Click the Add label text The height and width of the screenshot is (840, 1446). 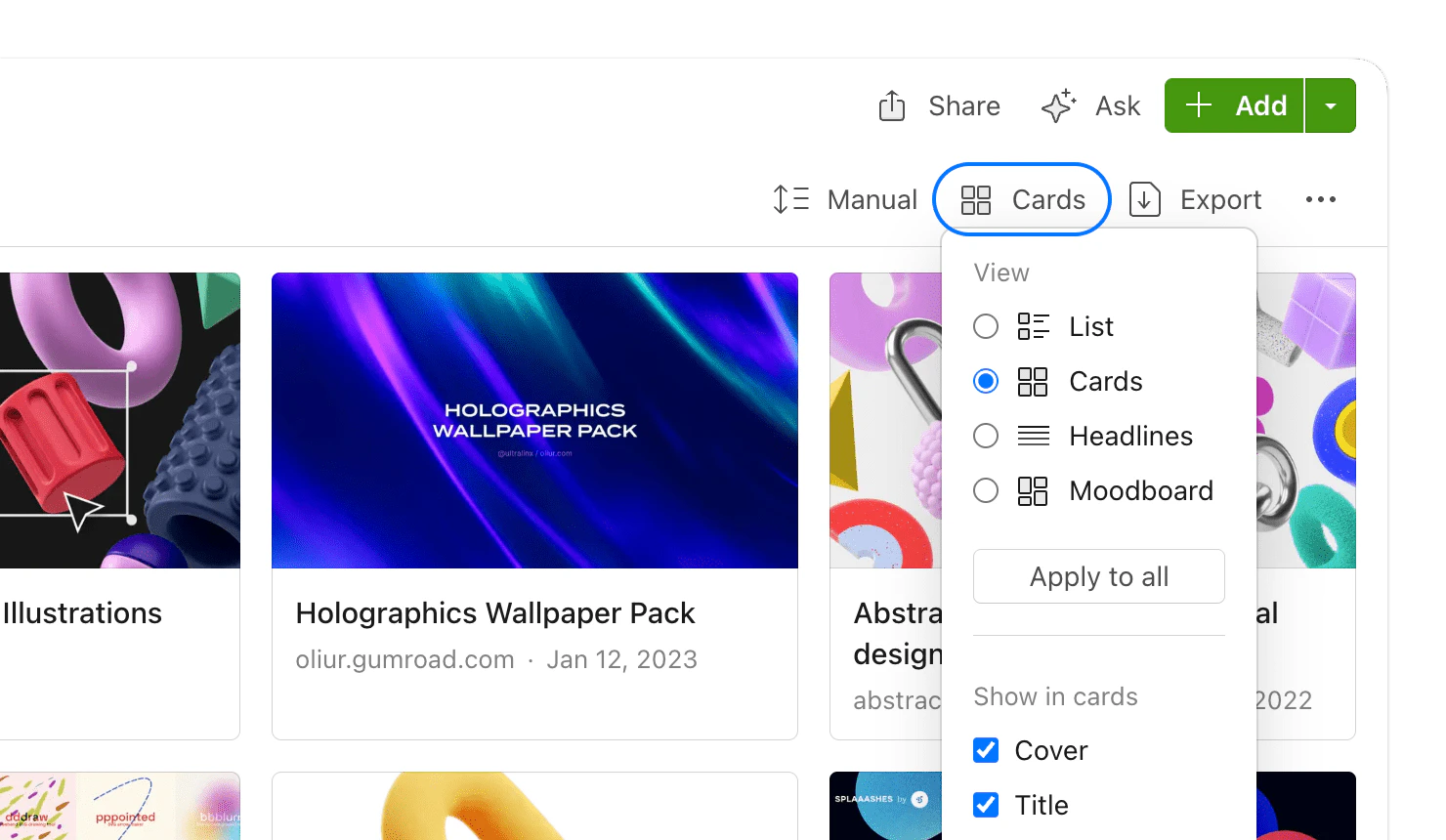[x=1261, y=105]
